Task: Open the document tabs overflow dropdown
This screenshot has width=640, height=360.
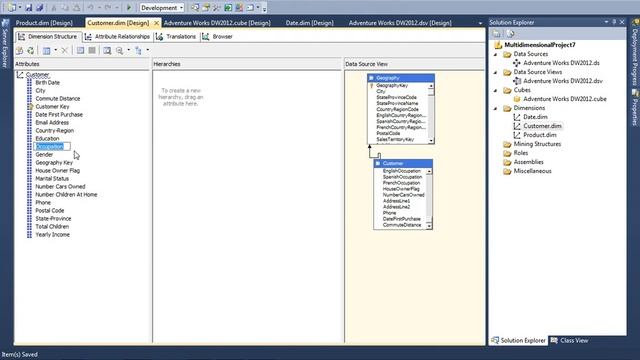Action: (x=480, y=23)
